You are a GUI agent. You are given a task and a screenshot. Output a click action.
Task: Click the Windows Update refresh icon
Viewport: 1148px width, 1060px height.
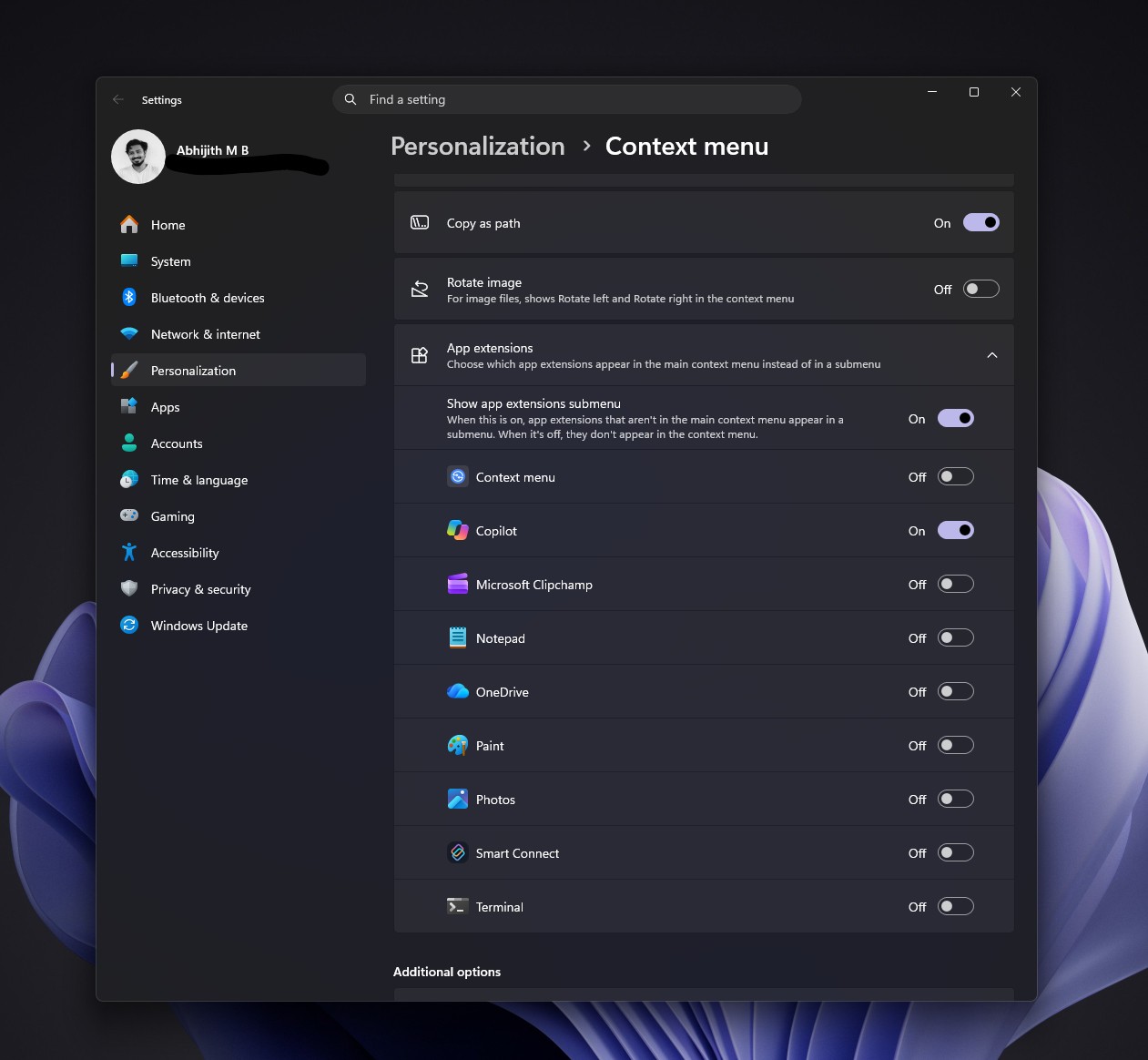(x=129, y=625)
